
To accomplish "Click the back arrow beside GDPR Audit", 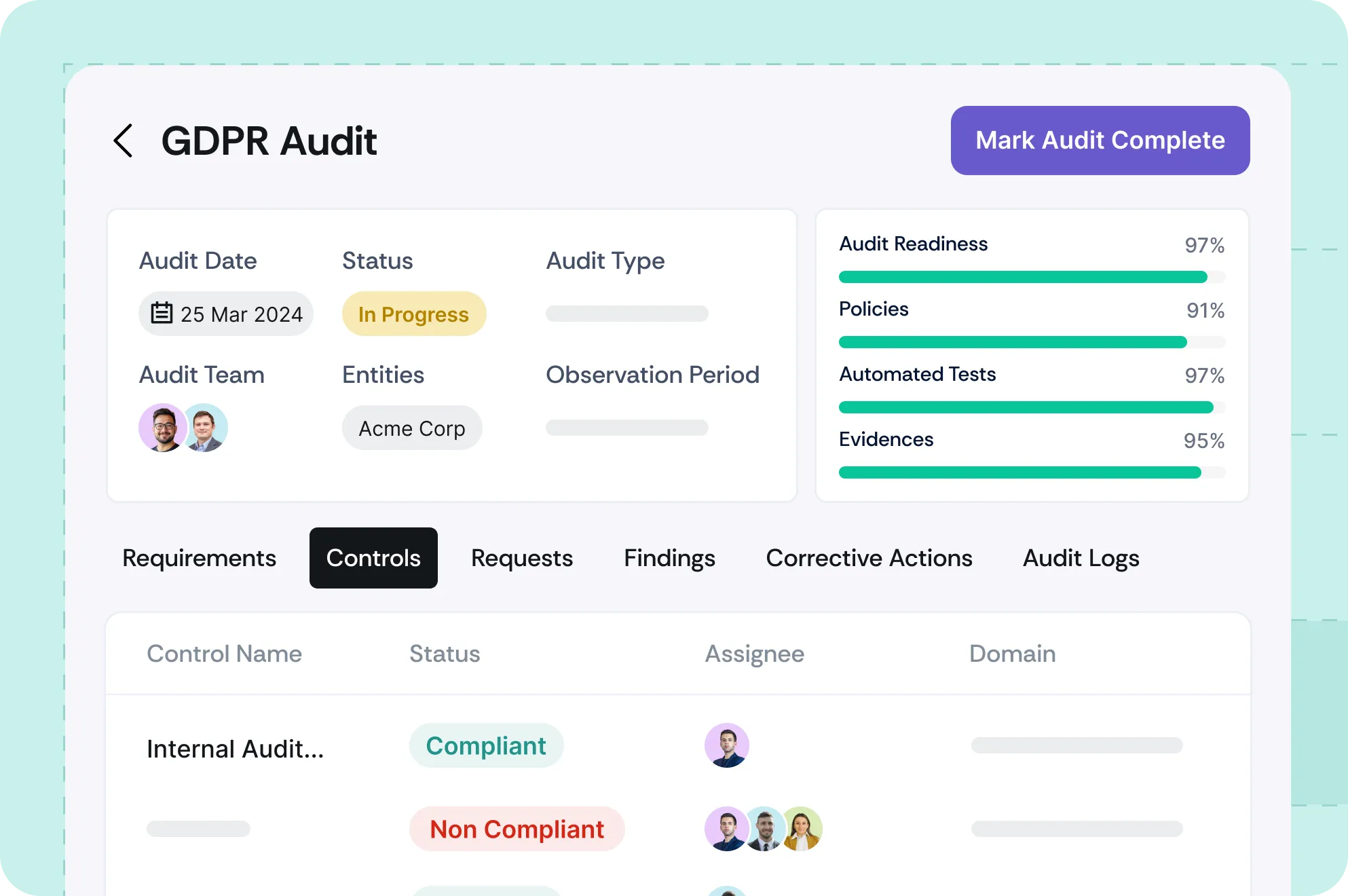I will (x=123, y=141).
